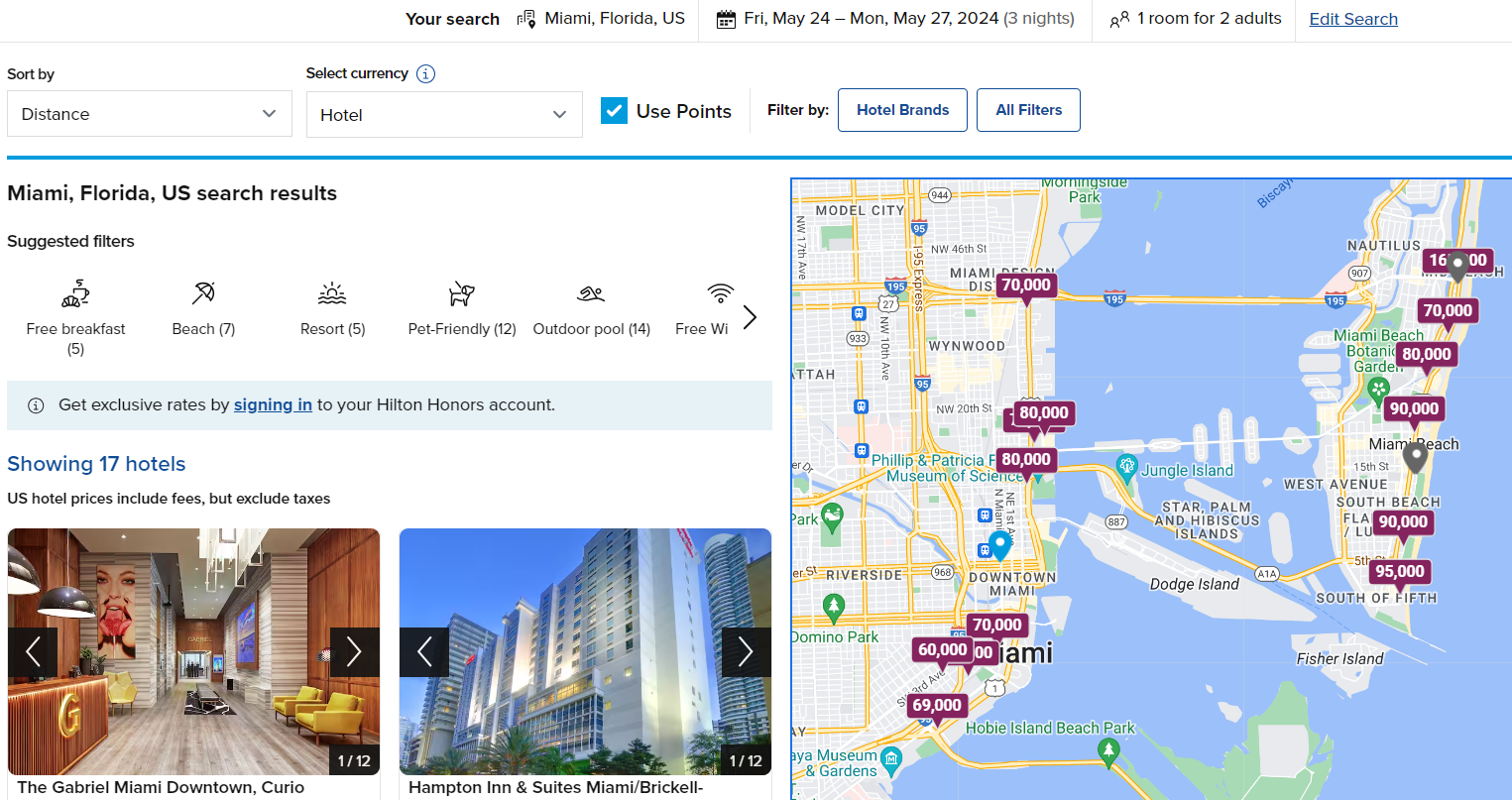The image size is (1512, 800).
Task: Click the location pin icon beside Miami, Florida
Action: tap(527, 18)
